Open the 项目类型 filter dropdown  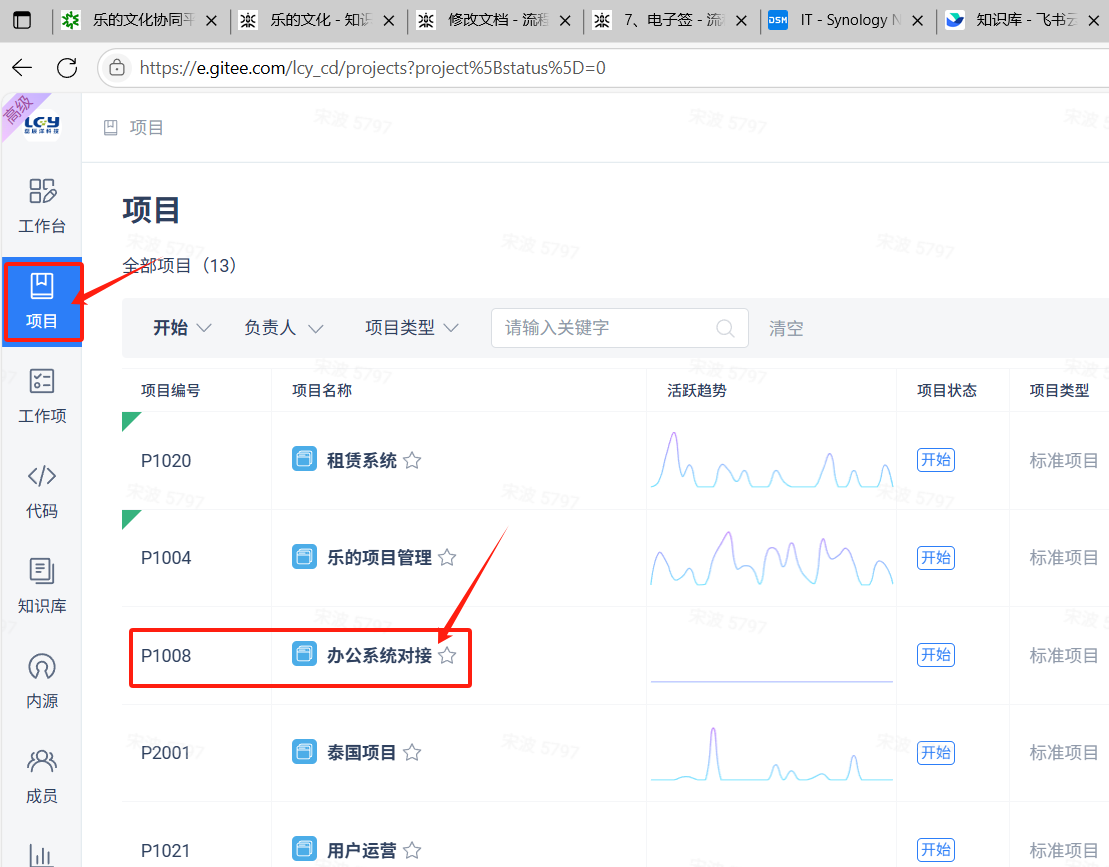pos(411,328)
